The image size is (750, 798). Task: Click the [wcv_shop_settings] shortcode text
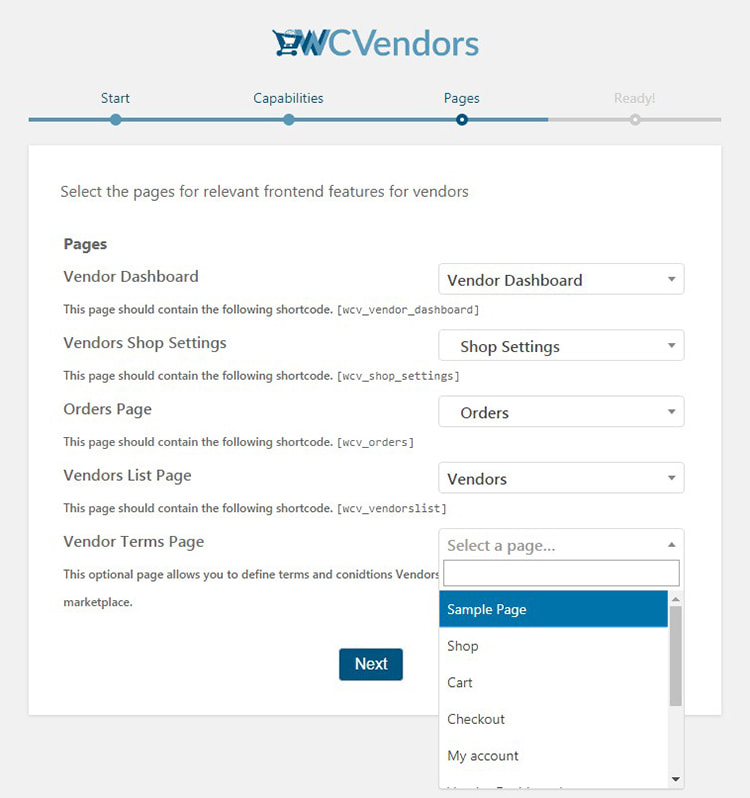coord(398,376)
